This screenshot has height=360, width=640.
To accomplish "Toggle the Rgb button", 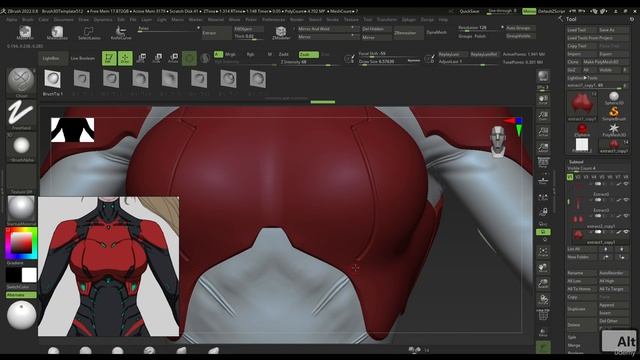I will [250, 54].
